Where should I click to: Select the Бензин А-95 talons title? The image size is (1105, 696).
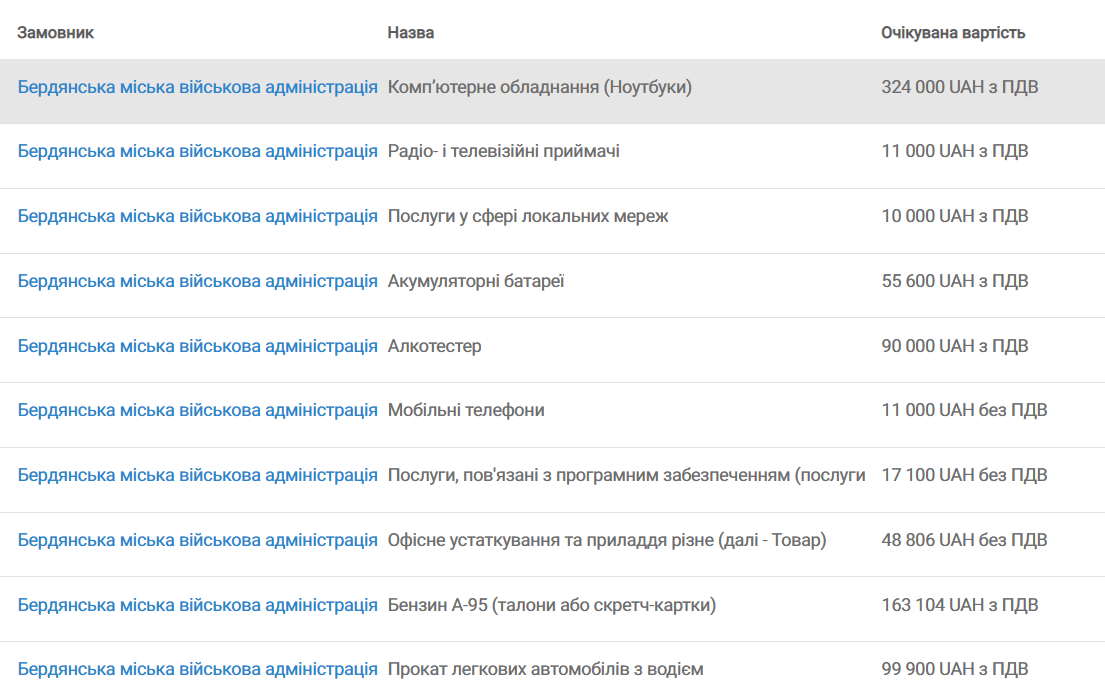tap(551, 605)
